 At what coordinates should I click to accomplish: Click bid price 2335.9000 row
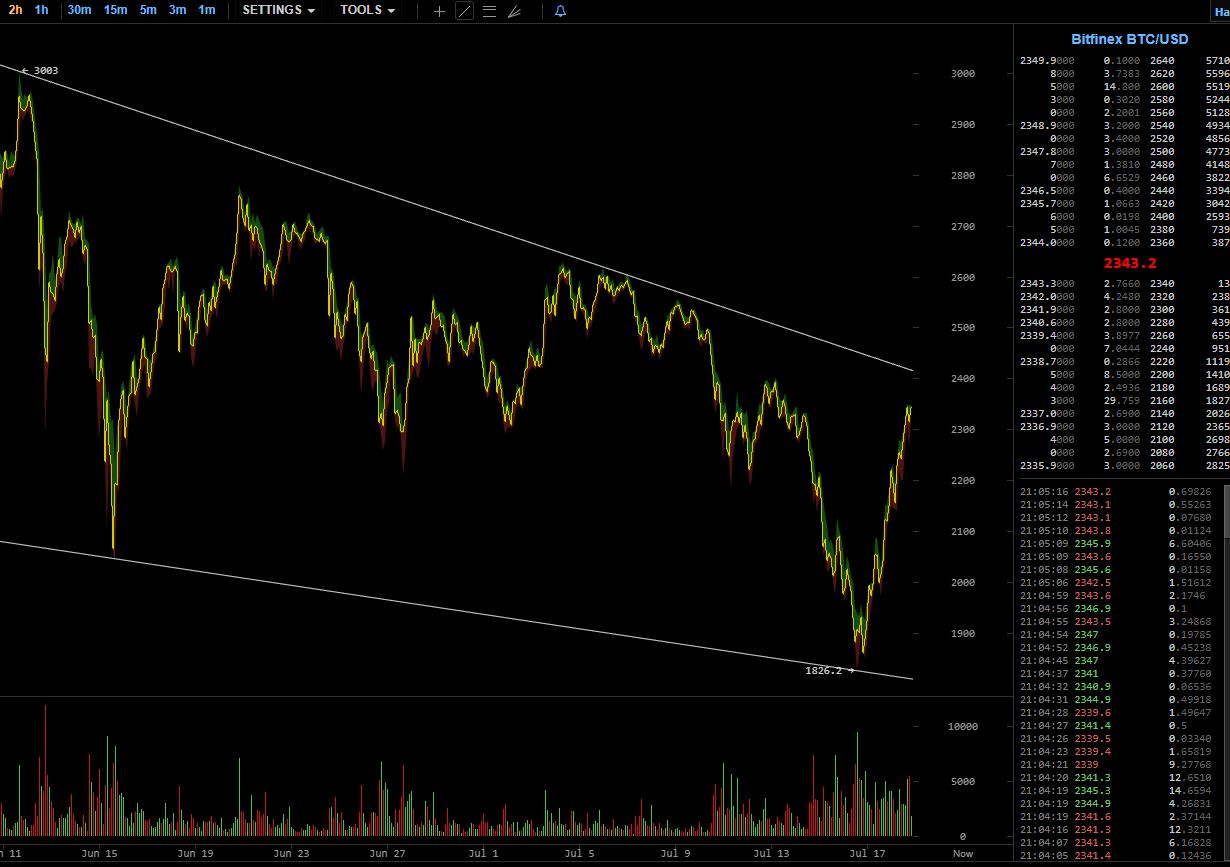(1047, 466)
